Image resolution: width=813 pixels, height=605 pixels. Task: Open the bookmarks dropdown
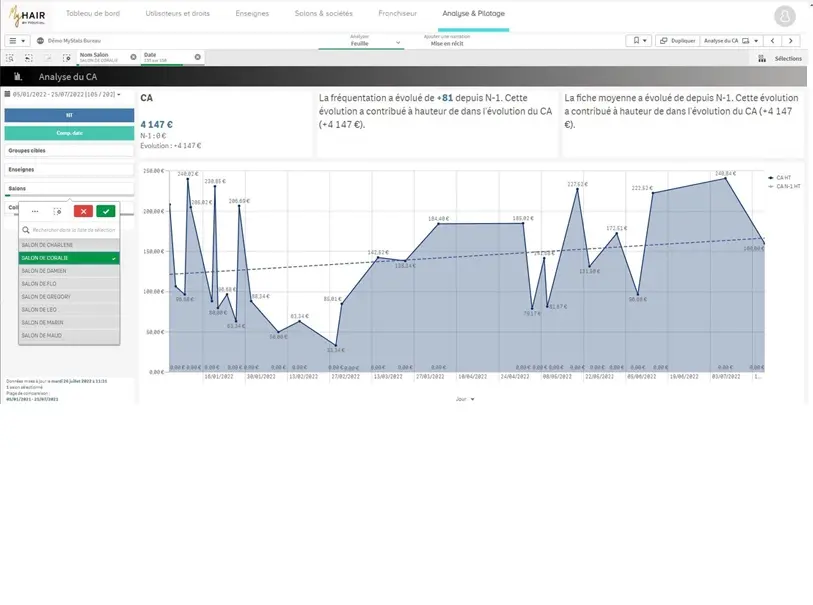639,41
